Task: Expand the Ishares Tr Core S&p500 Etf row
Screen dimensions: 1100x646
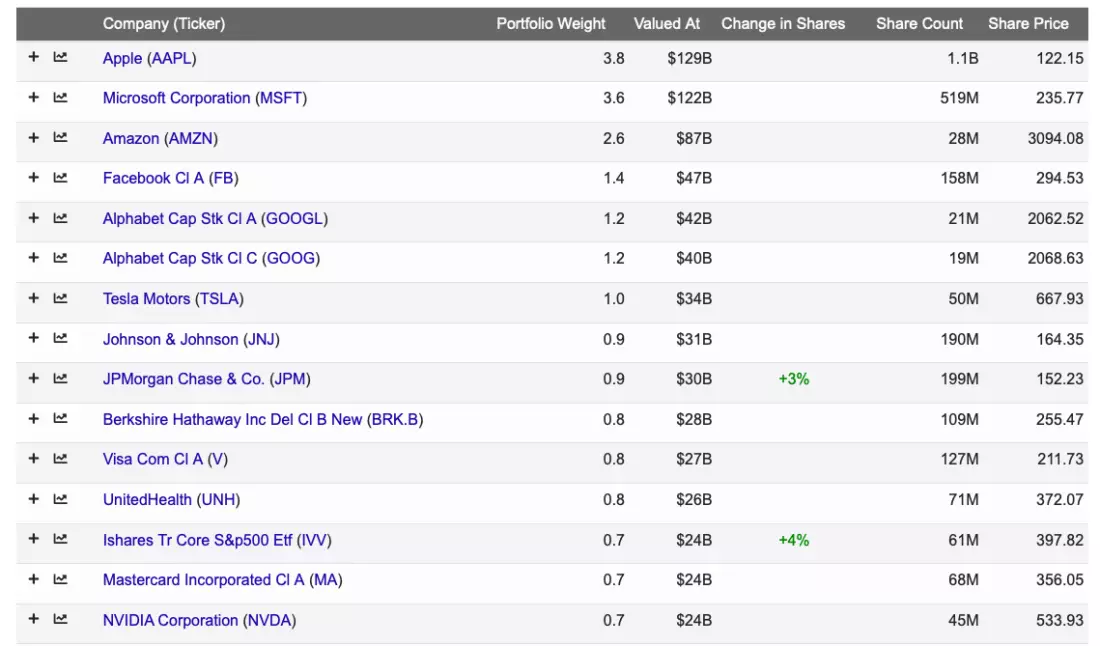Action: point(33,539)
